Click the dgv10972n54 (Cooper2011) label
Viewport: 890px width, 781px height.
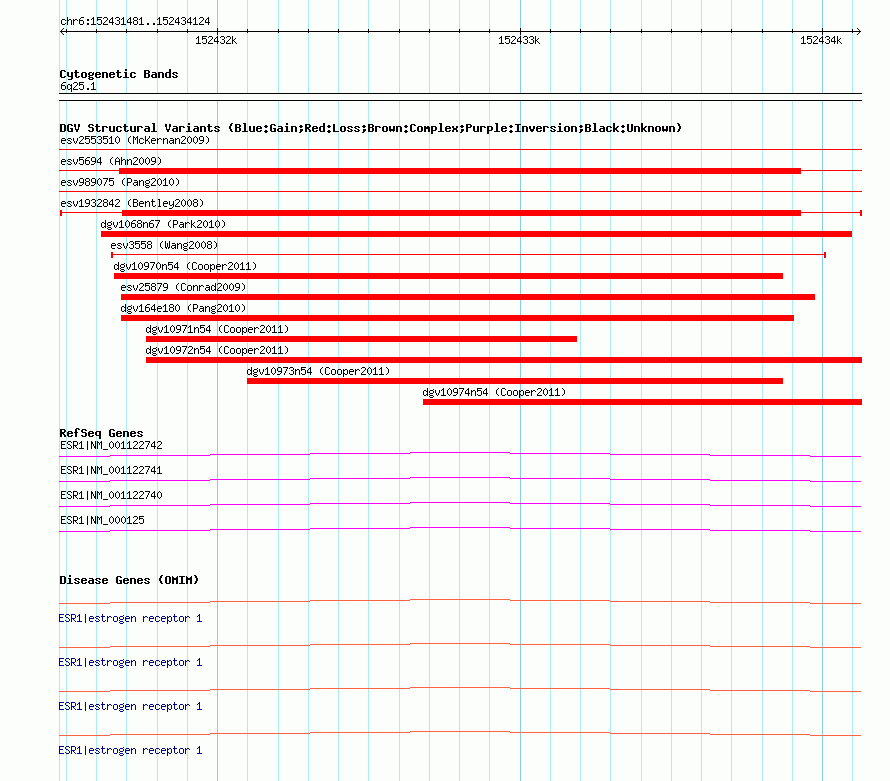(x=217, y=350)
